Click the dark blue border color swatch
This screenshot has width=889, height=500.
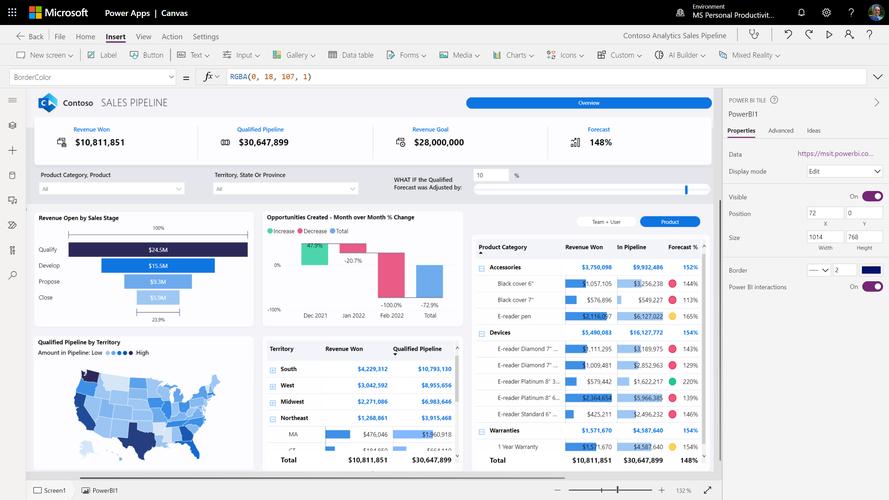[x=871, y=270]
